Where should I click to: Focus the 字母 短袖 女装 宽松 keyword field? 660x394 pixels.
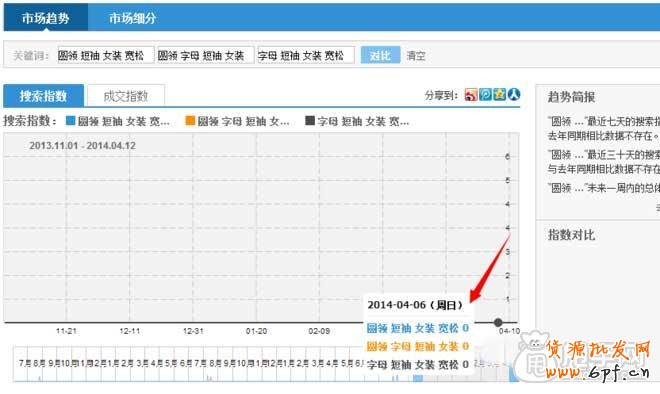coord(306,55)
